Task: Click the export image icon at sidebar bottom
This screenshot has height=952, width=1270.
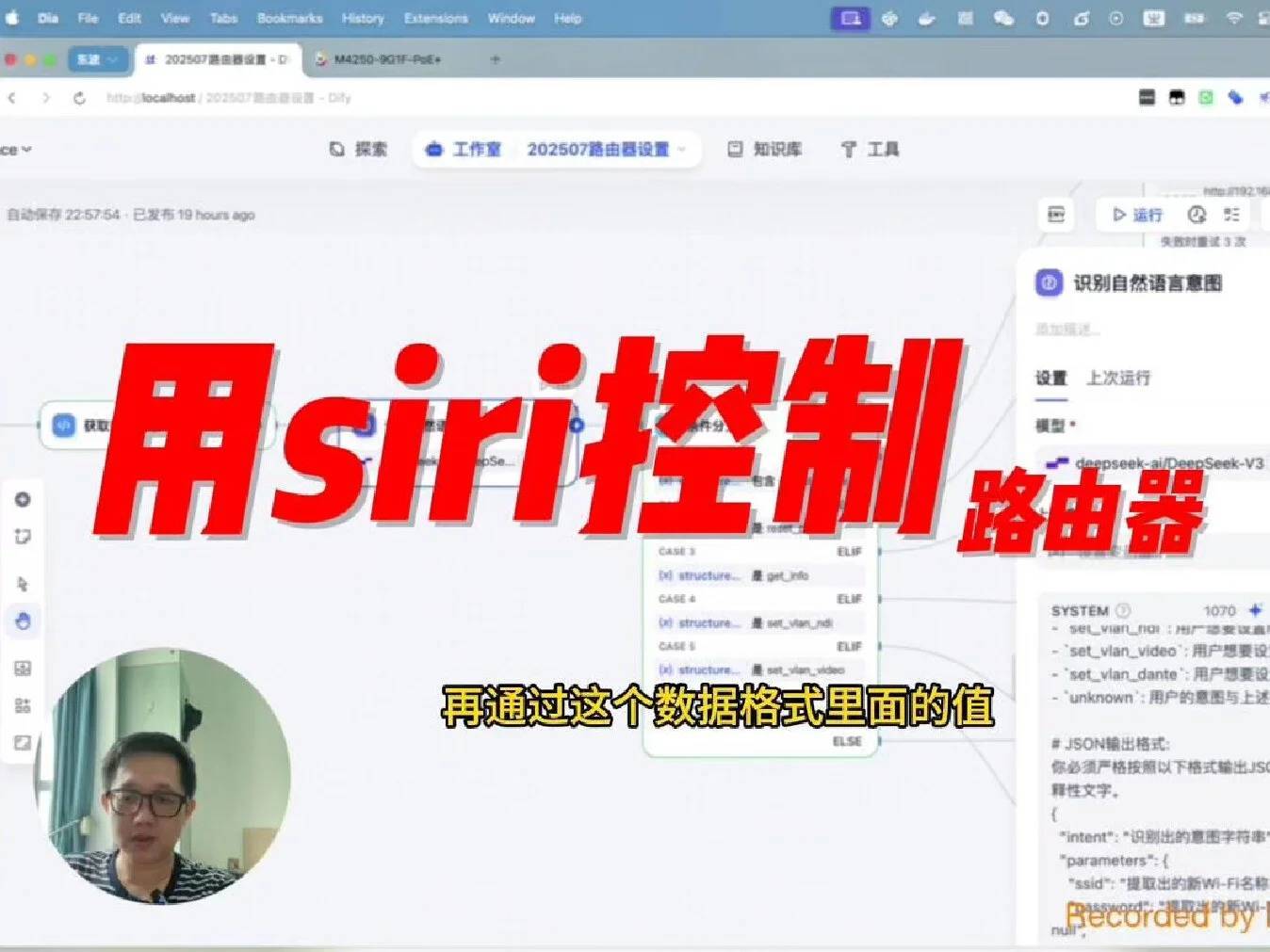Action: (23, 744)
